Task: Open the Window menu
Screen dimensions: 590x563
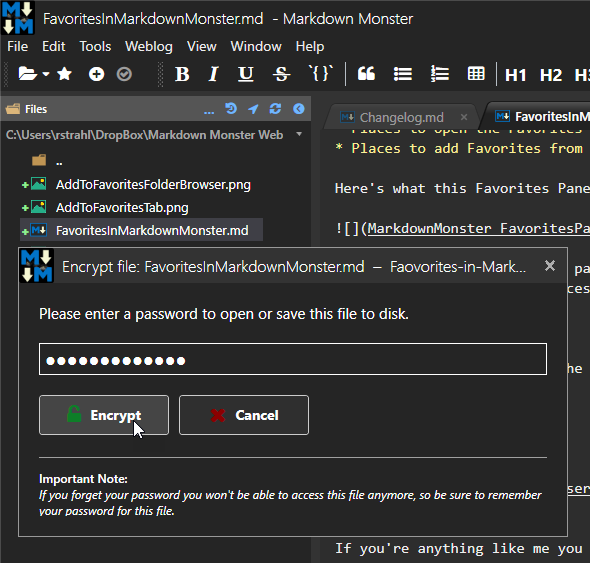Action: 256,47
